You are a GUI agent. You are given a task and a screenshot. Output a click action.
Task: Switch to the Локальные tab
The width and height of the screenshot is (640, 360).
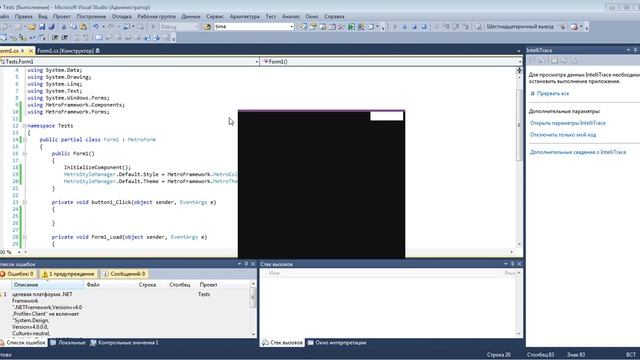point(68,343)
